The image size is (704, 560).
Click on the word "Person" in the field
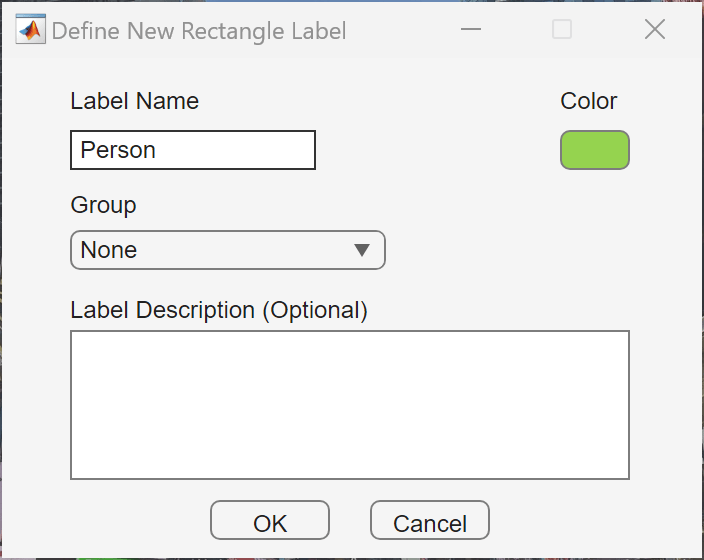[118, 150]
